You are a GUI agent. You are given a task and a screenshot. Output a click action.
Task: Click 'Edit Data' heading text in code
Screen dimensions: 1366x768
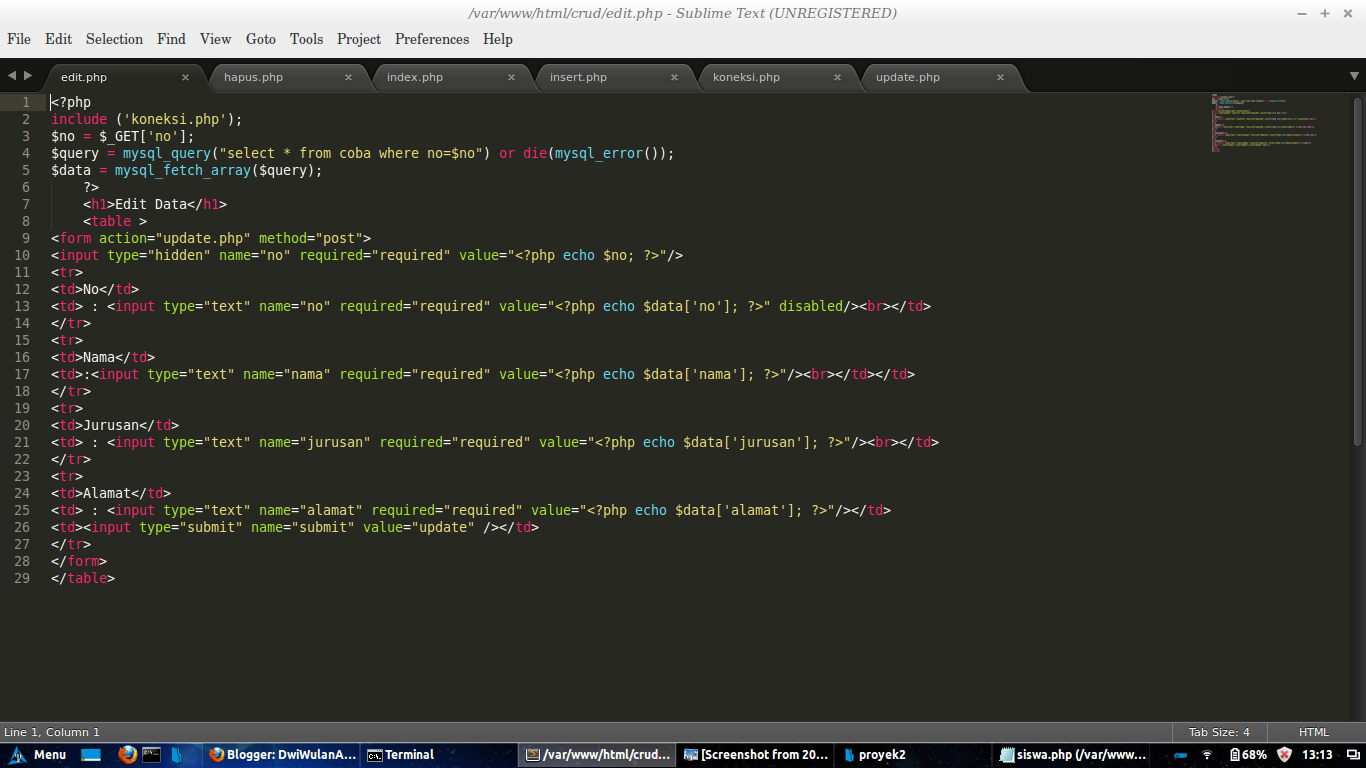point(151,204)
